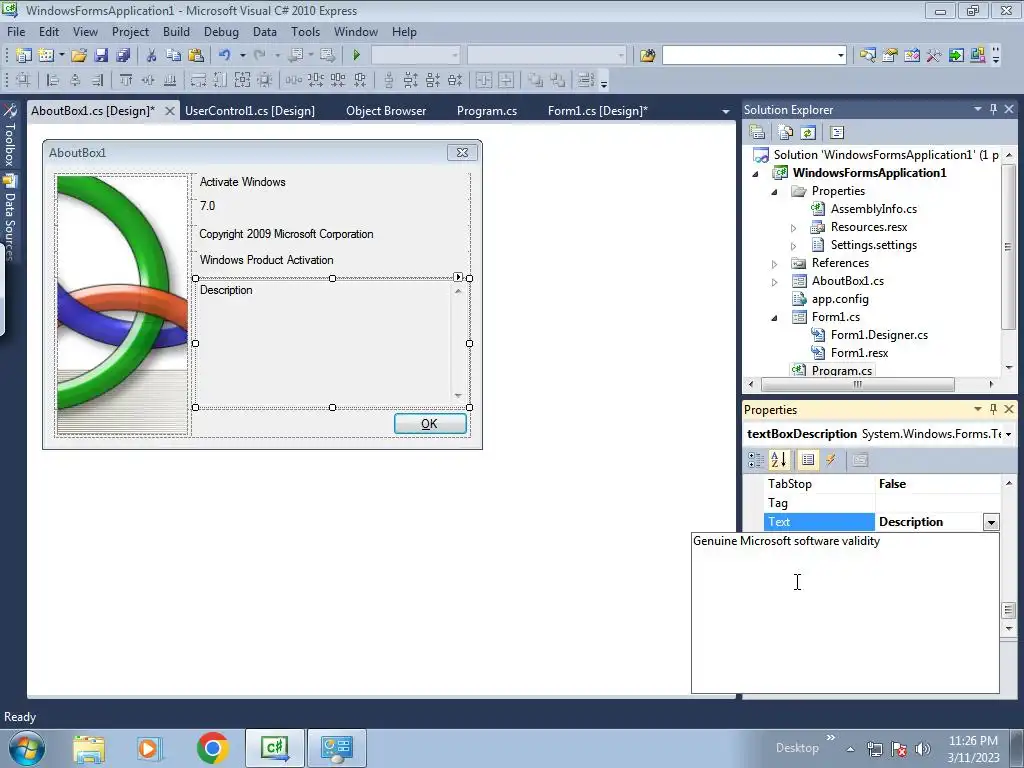
Task: Select app.config in Solution Explorer
Action: (840, 299)
